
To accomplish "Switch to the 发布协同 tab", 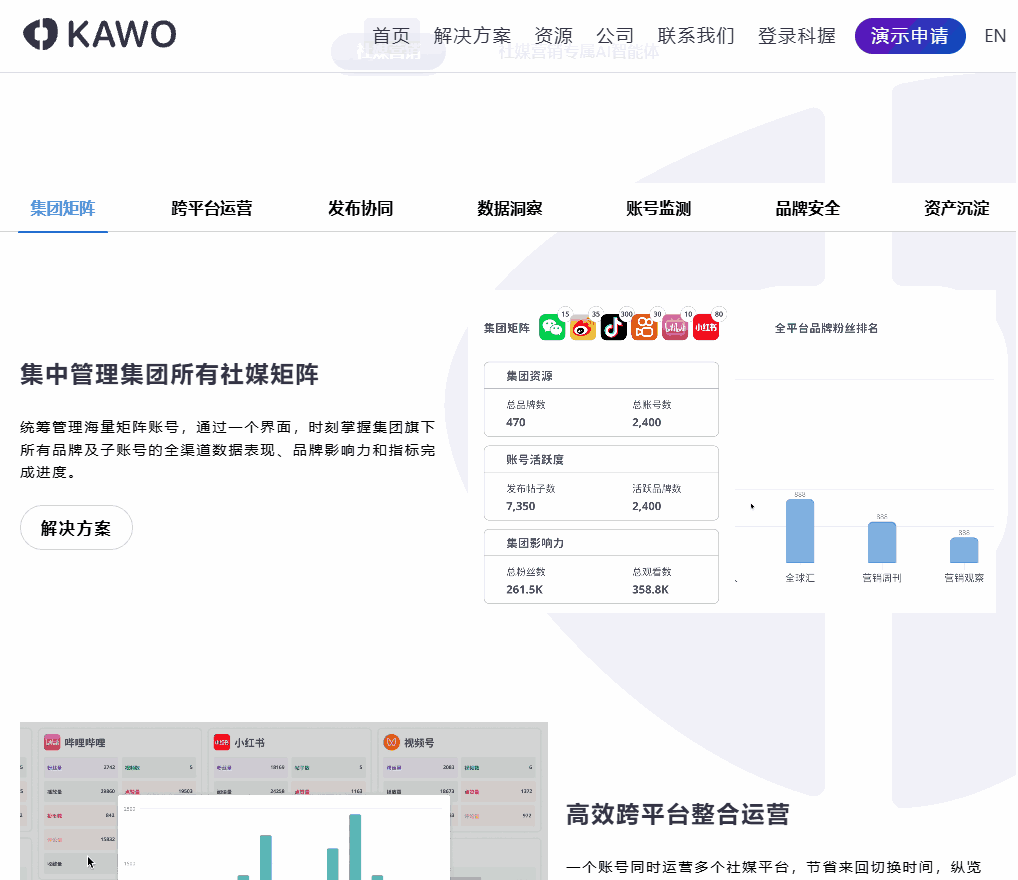I will (x=360, y=208).
